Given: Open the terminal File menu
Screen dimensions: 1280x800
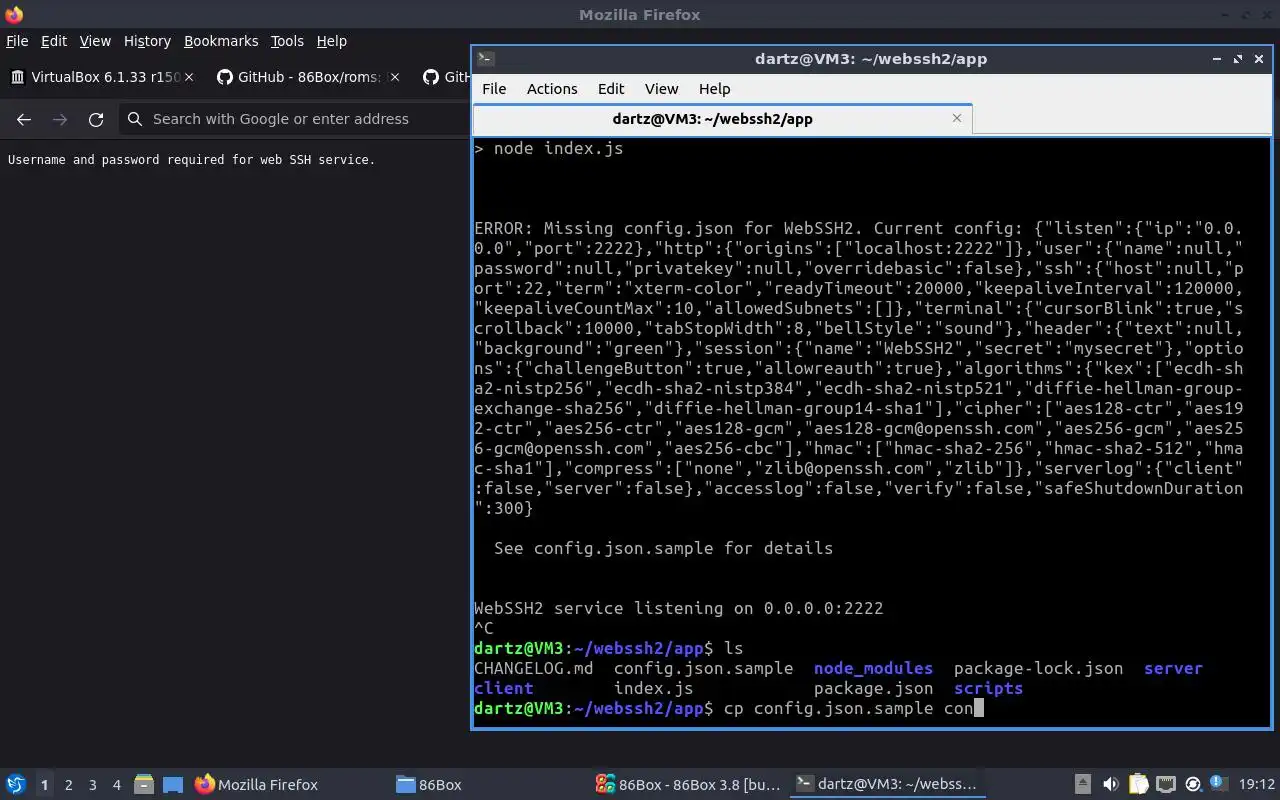Looking at the screenshot, I should coord(494,89).
